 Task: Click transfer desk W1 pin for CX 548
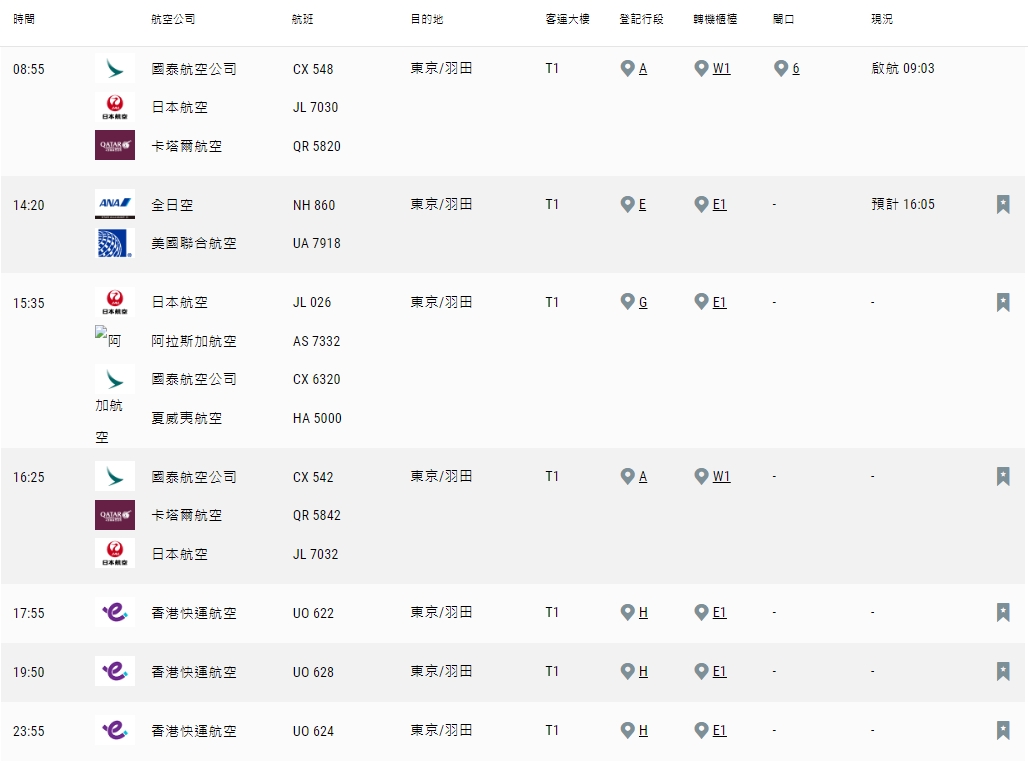pyautogui.click(x=701, y=68)
